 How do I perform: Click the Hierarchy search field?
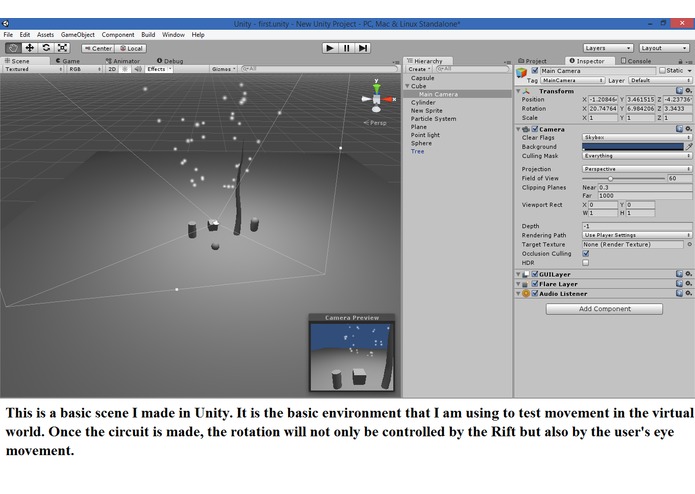[x=472, y=69]
